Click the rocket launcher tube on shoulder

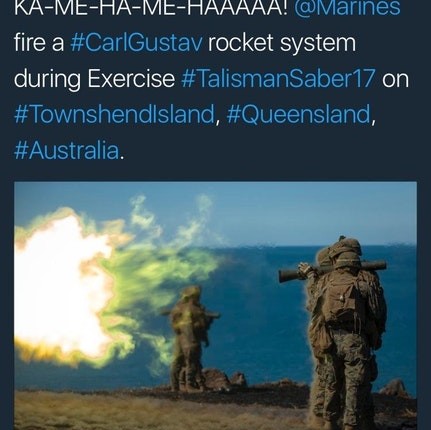point(332,270)
